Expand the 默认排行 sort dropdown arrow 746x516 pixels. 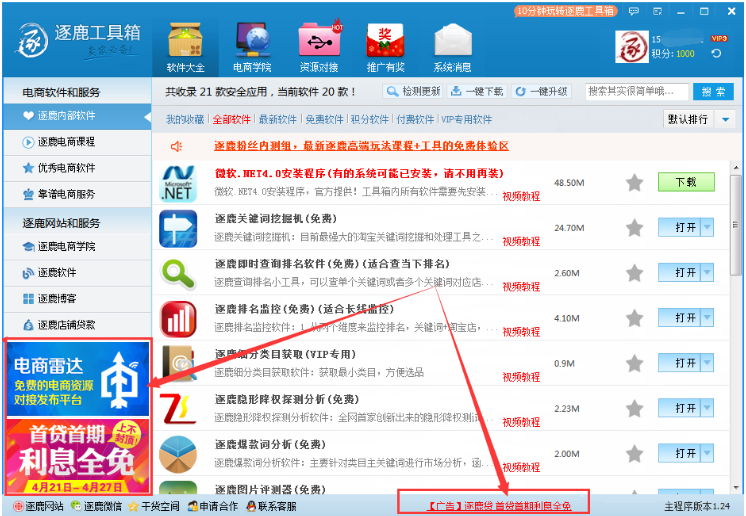725,119
